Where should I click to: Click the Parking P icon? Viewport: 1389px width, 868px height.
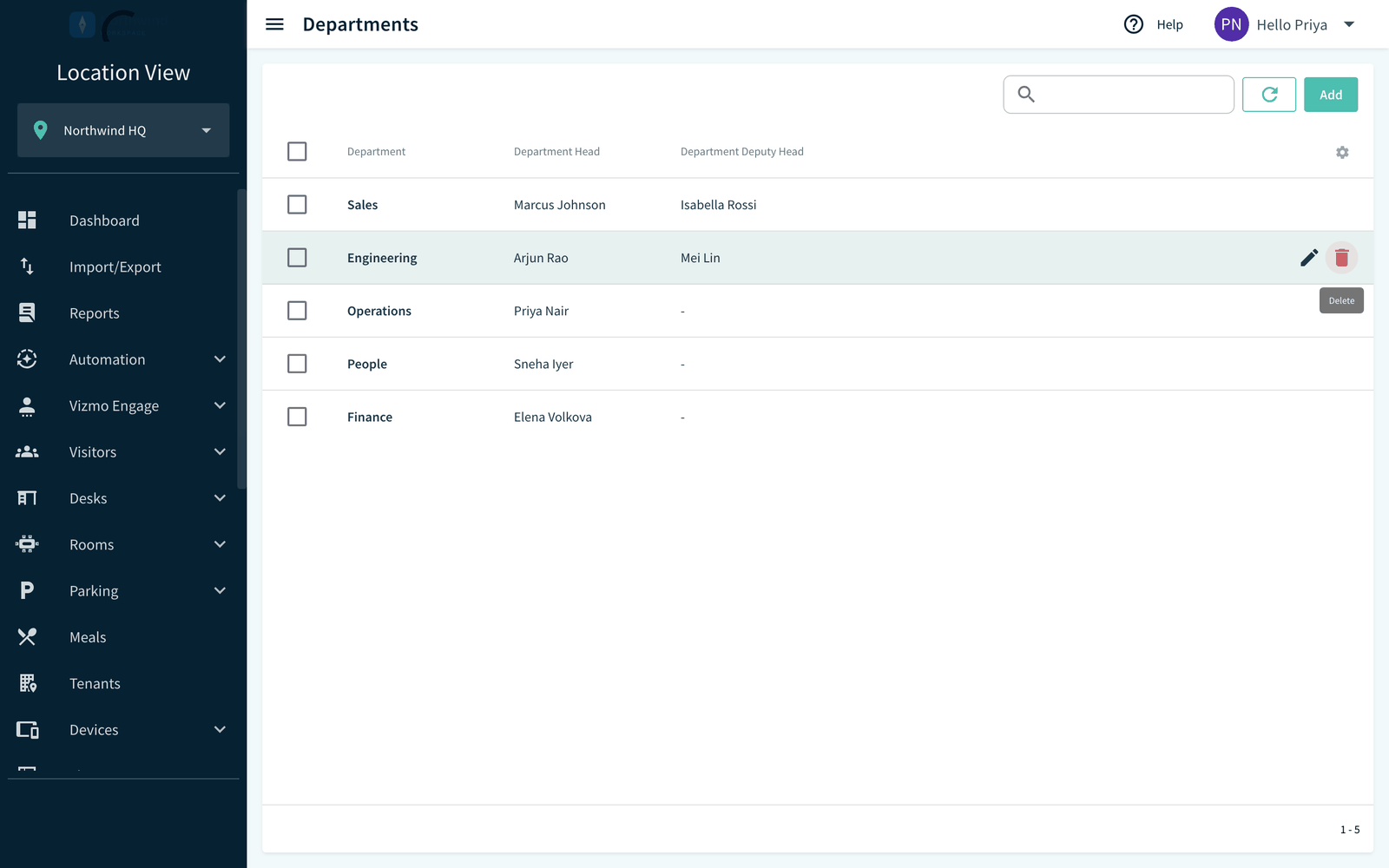27,590
